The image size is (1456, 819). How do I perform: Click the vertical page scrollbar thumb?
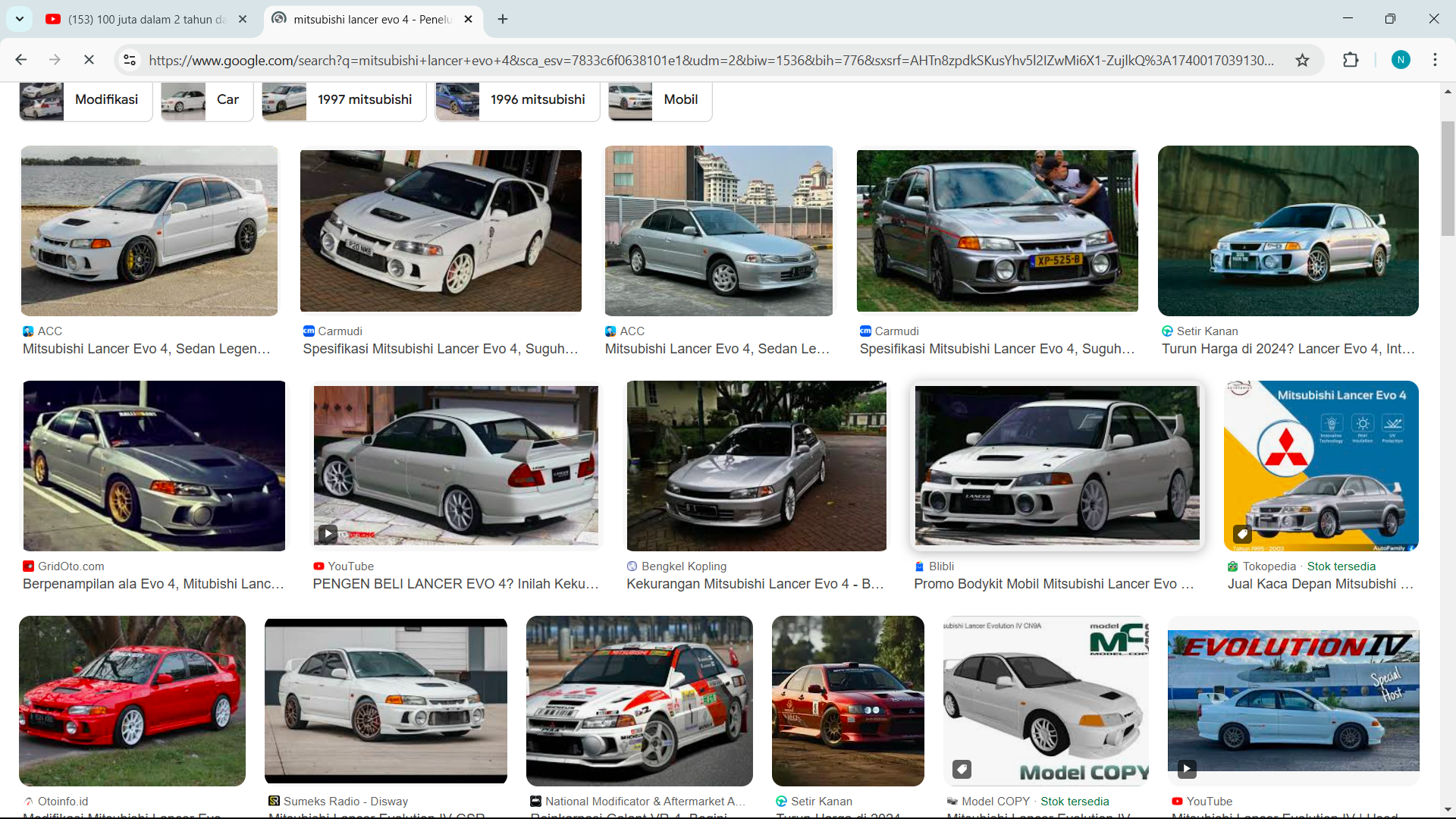pyautogui.click(x=1448, y=178)
